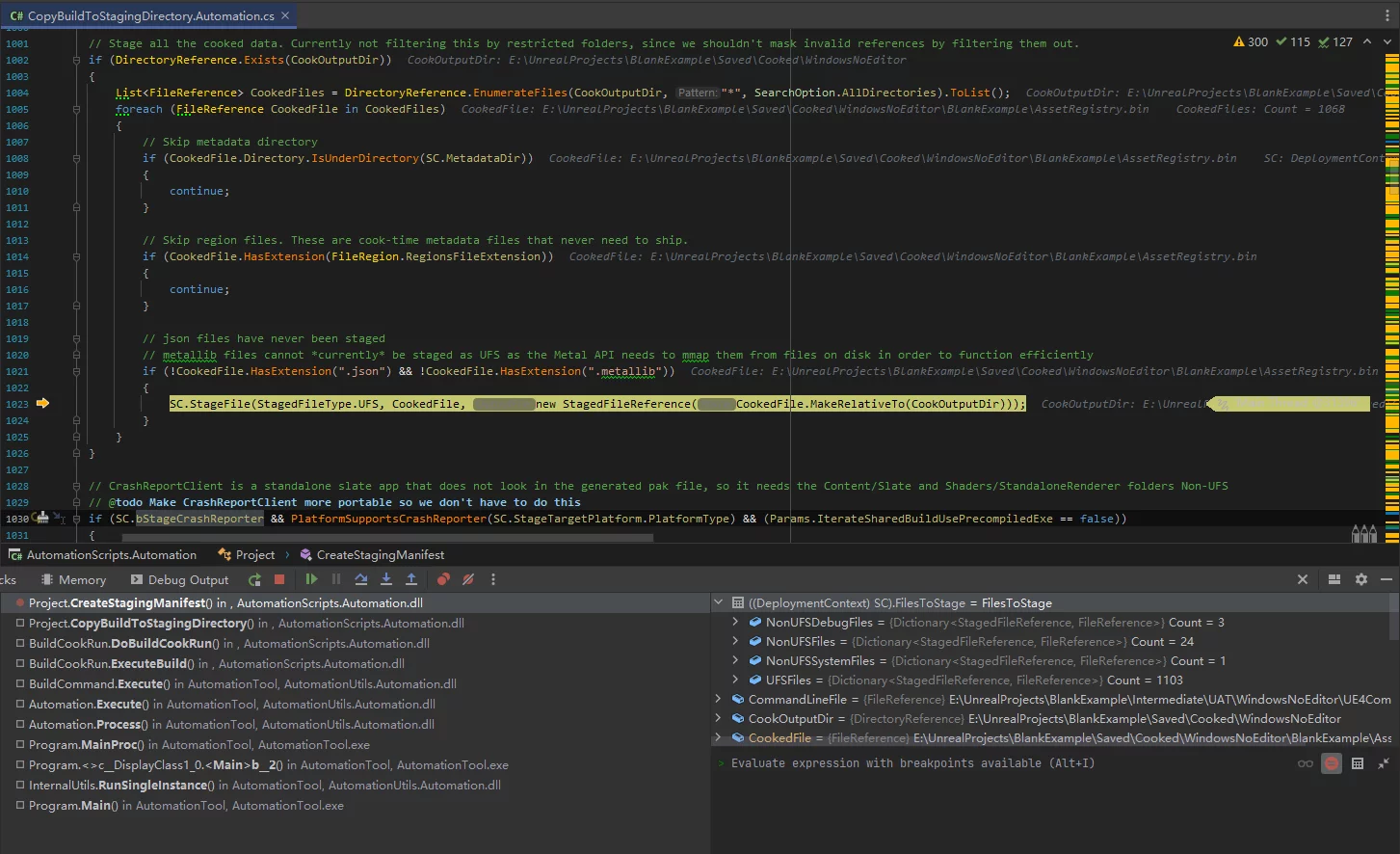This screenshot has width=1400, height=854.
Task: Toggle Mute Breakpoints
Action: [468, 579]
